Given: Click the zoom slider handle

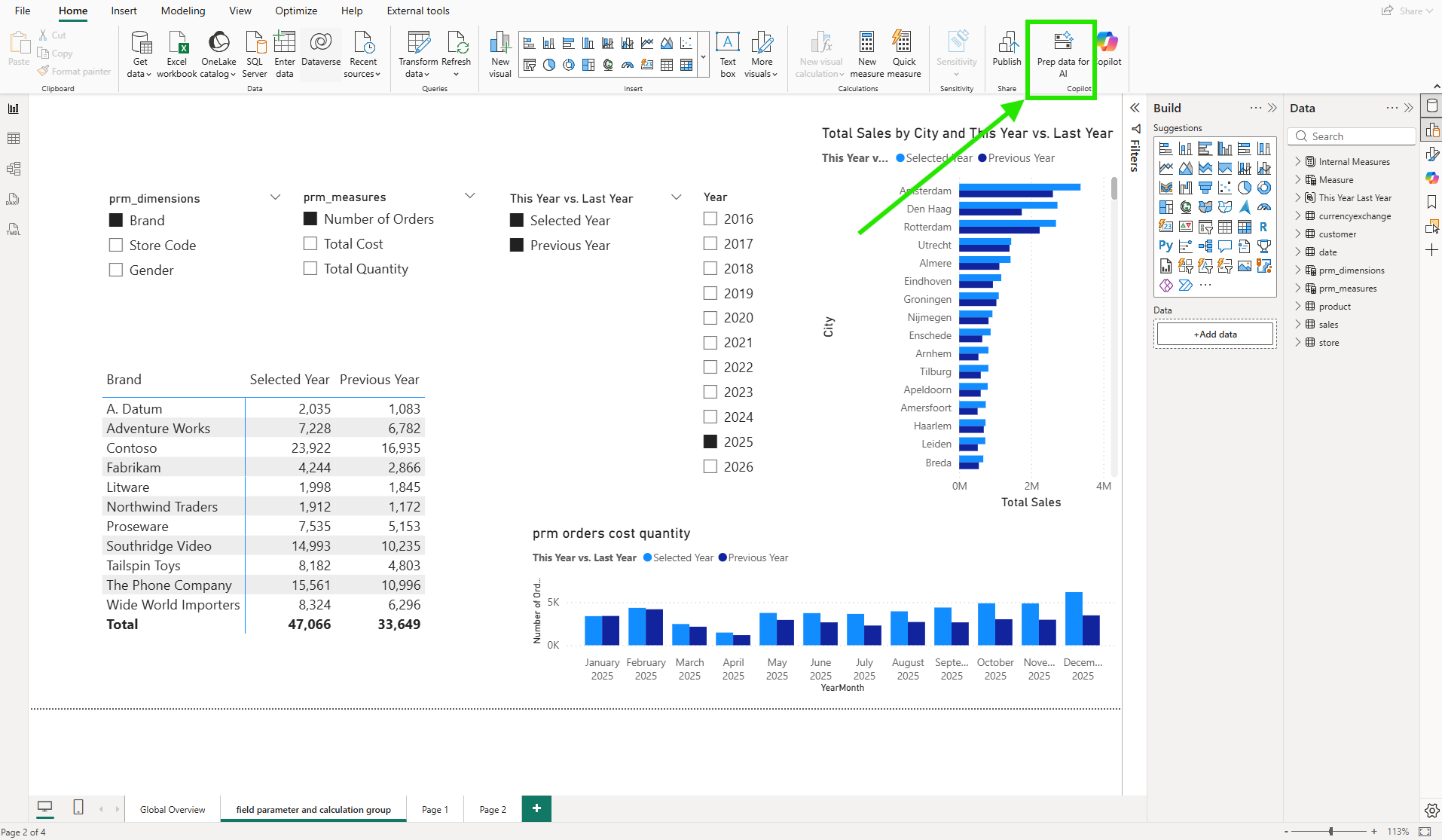Looking at the screenshot, I should pos(1331,831).
